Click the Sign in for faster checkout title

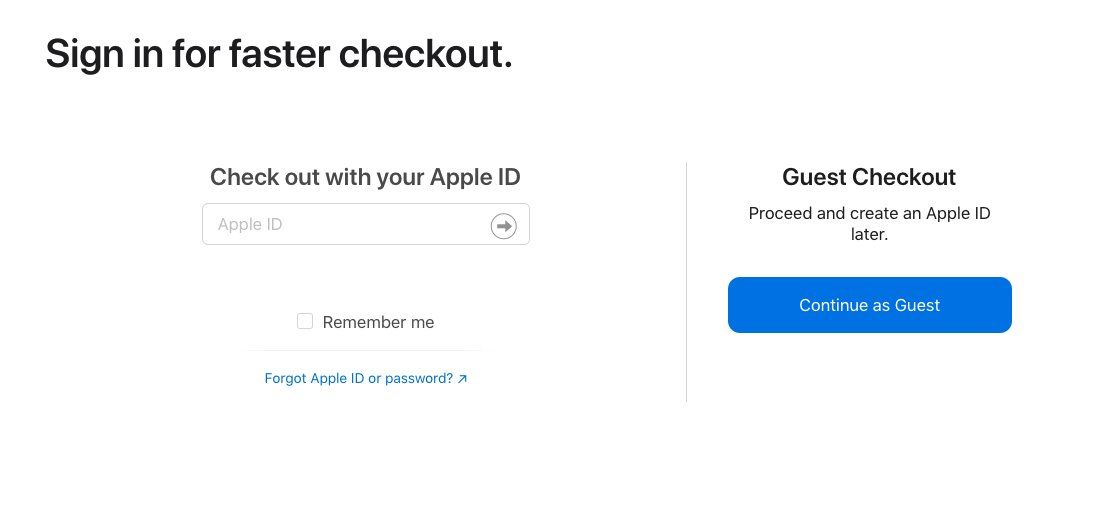(278, 54)
